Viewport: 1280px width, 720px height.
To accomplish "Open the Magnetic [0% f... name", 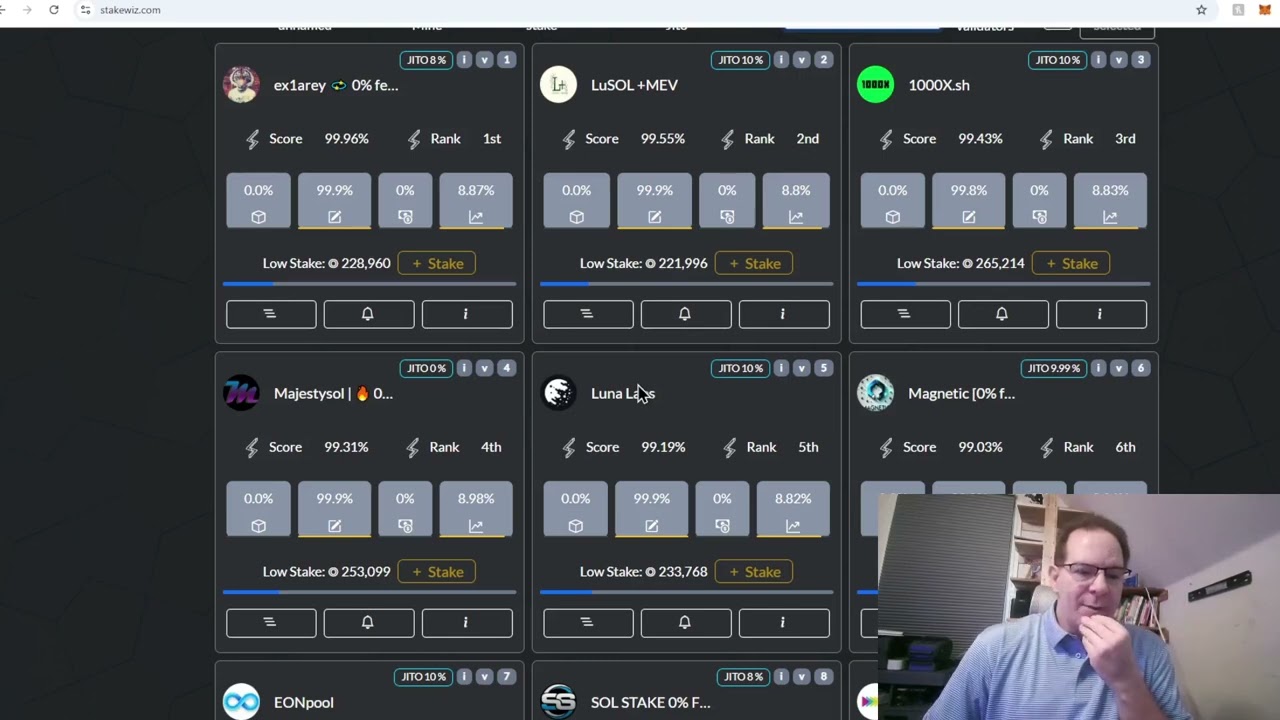I will [961, 393].
